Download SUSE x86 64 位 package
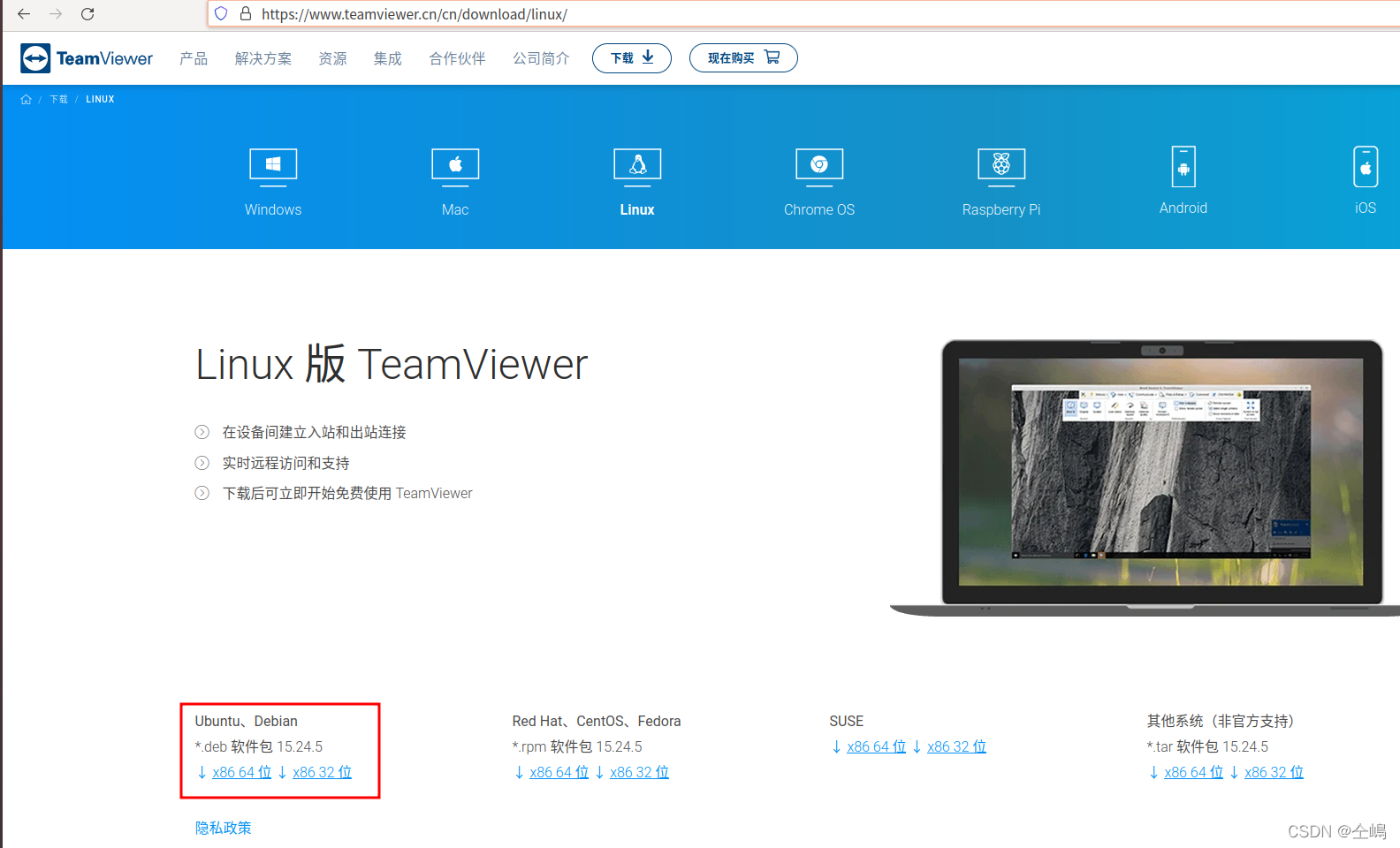This screenshot has width=1400, height=848. point(876,746)
